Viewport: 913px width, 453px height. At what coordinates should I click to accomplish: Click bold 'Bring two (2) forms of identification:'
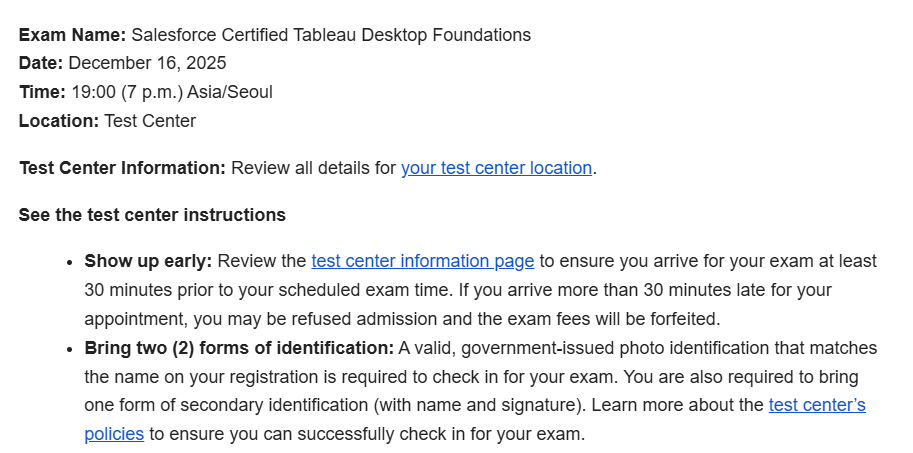(239, 348)
